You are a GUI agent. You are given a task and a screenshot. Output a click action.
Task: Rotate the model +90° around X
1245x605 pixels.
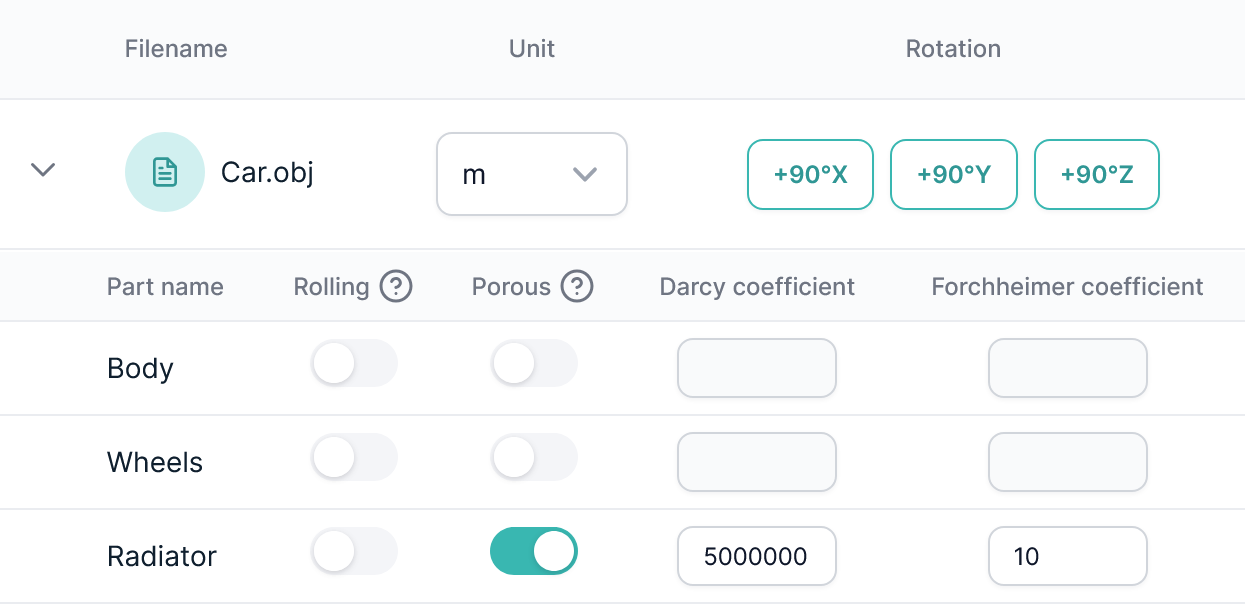coord(810,174)
